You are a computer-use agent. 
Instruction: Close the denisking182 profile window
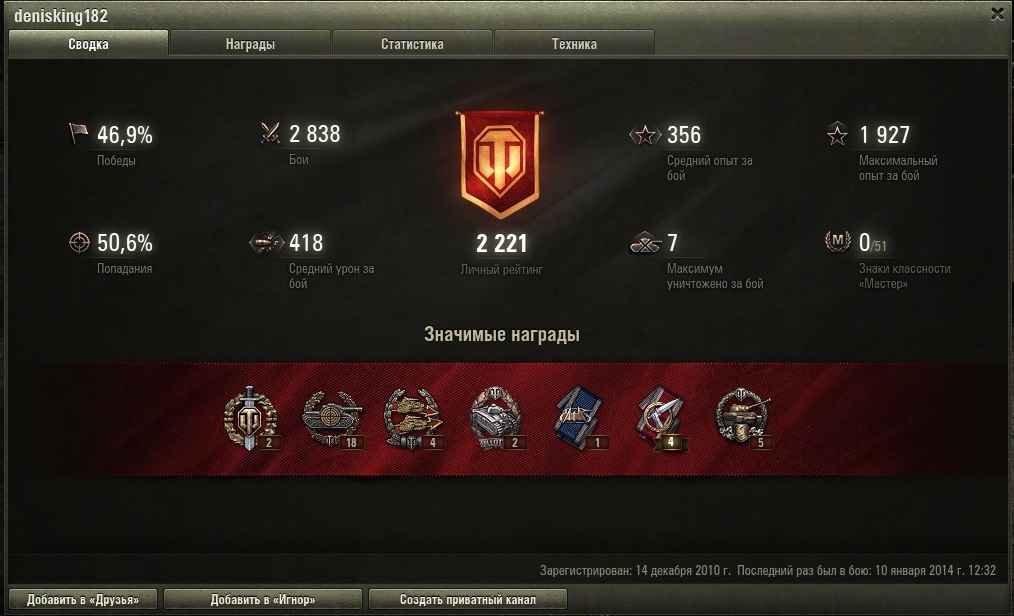[997, 14]
